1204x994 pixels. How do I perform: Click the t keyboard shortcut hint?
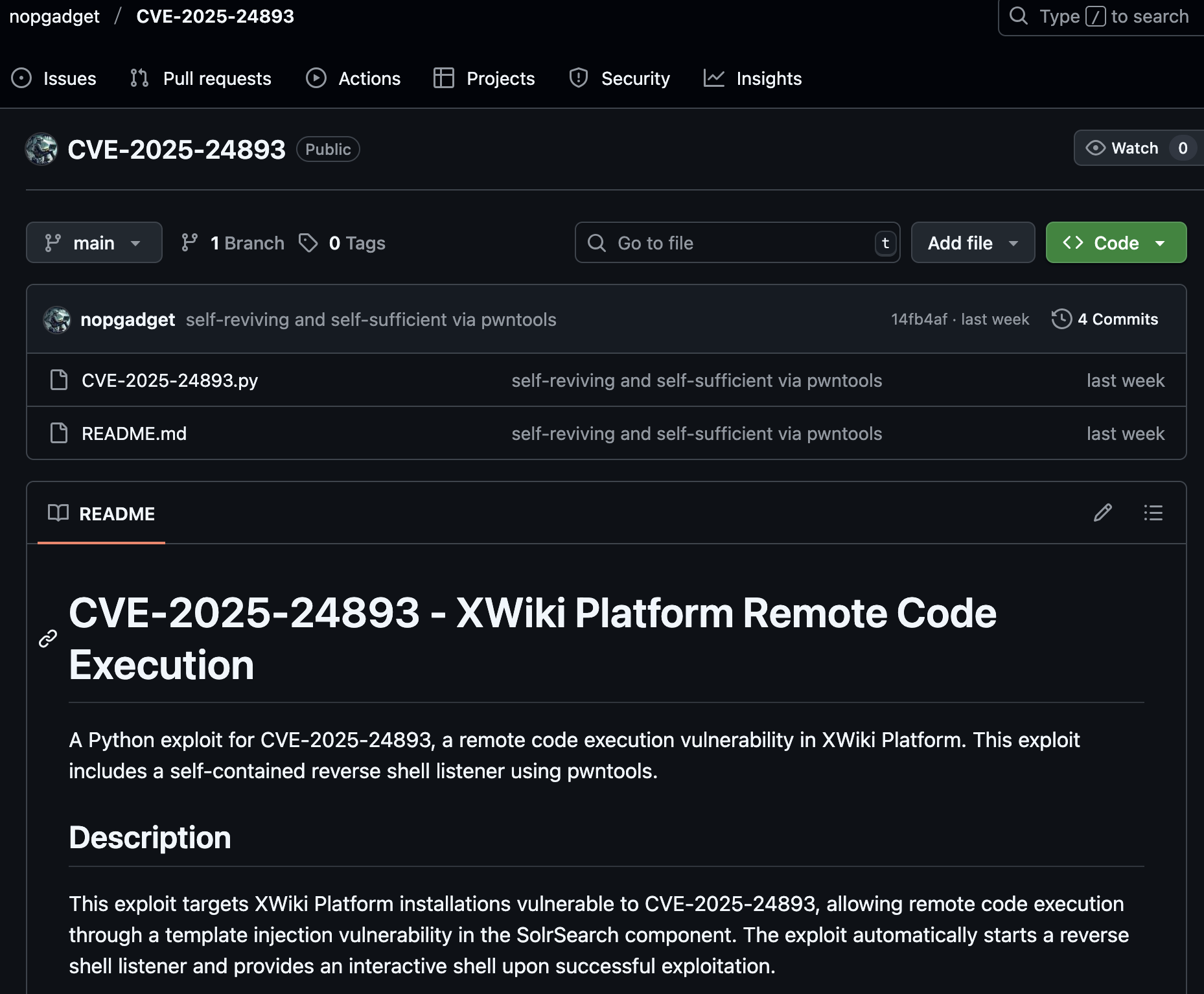point(885,243)
